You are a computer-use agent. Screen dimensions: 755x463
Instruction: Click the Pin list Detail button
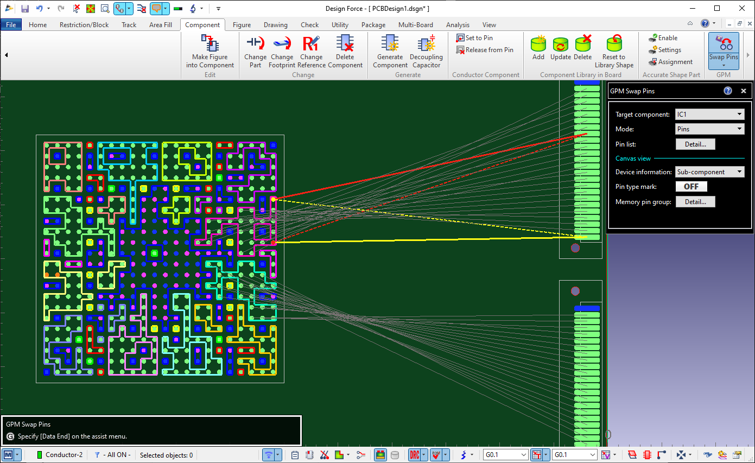[695, 144]
